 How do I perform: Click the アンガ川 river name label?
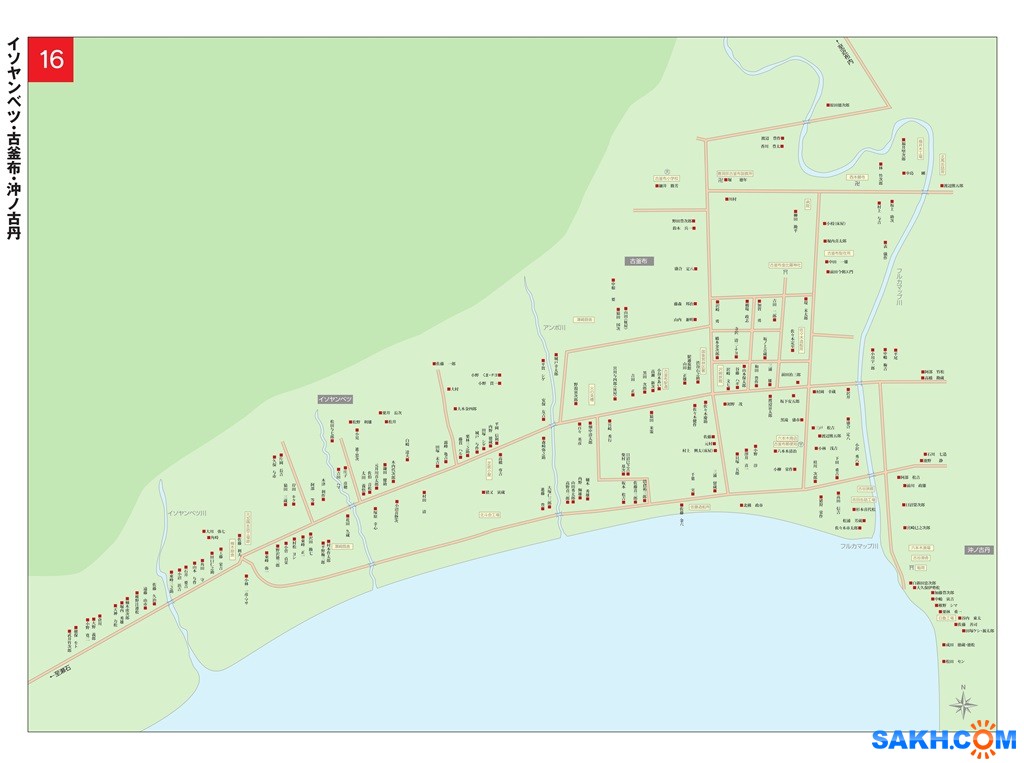click(554, 327)
